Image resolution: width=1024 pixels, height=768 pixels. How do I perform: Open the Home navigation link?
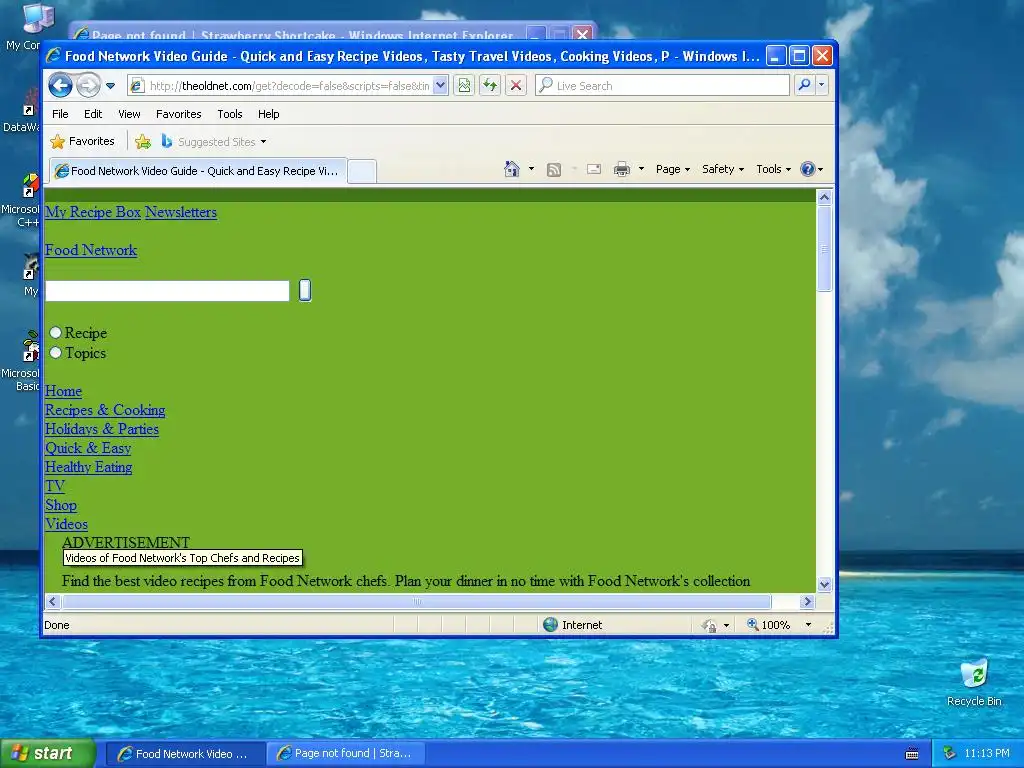click(63, 391)
